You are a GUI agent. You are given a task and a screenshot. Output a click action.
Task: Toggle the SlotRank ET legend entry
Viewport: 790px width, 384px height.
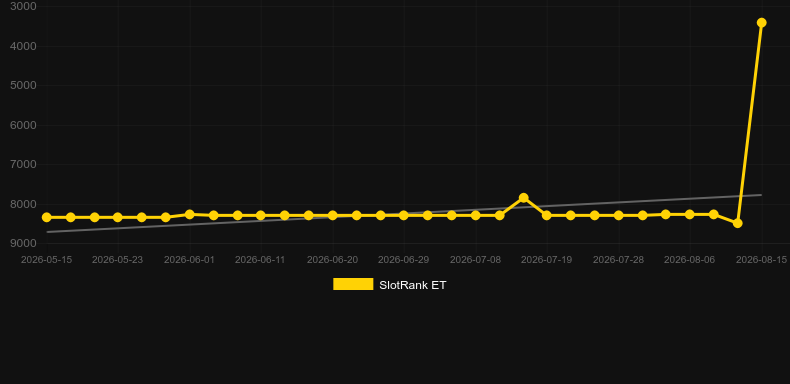pyautogui.click(x=389, y=285)
